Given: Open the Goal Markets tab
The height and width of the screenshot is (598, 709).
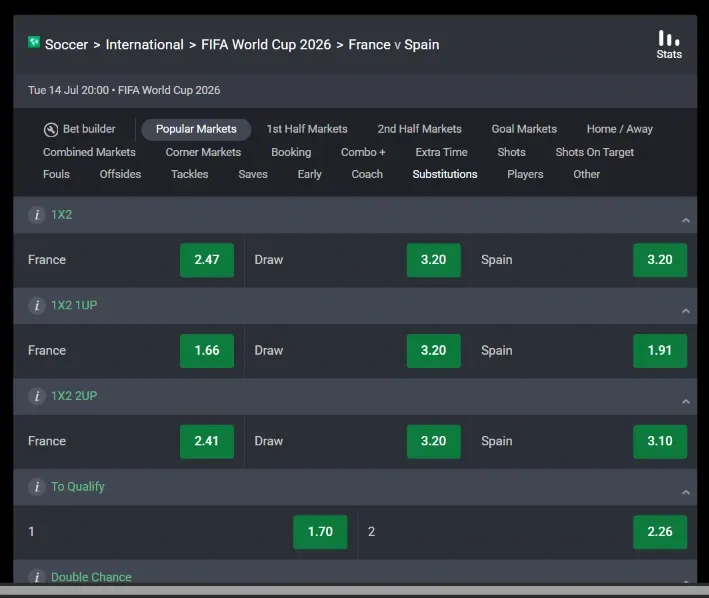Looking at the screenshot, I should pos(524,129).
